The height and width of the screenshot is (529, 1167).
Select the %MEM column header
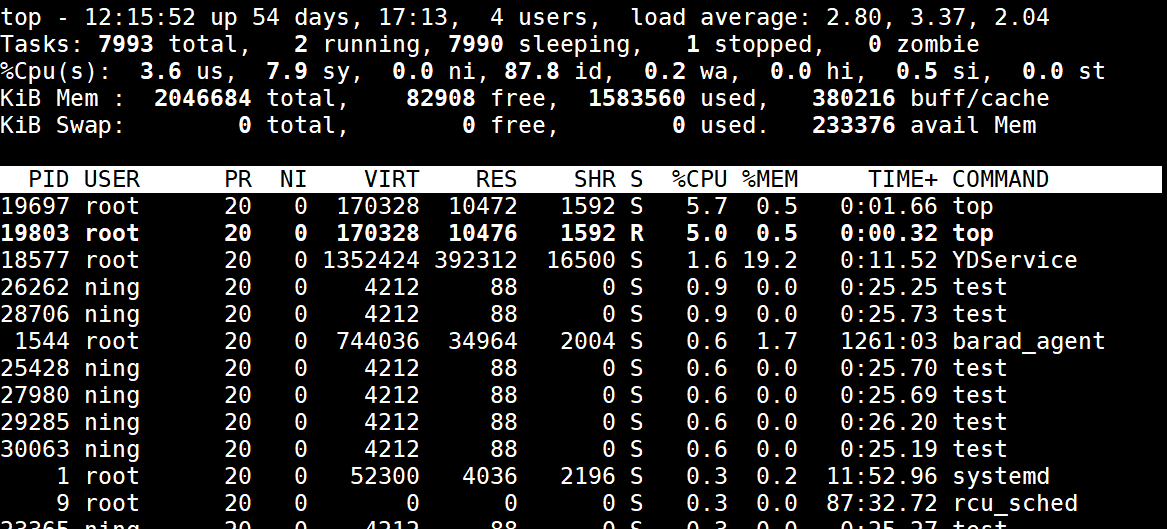click(770, 179)
